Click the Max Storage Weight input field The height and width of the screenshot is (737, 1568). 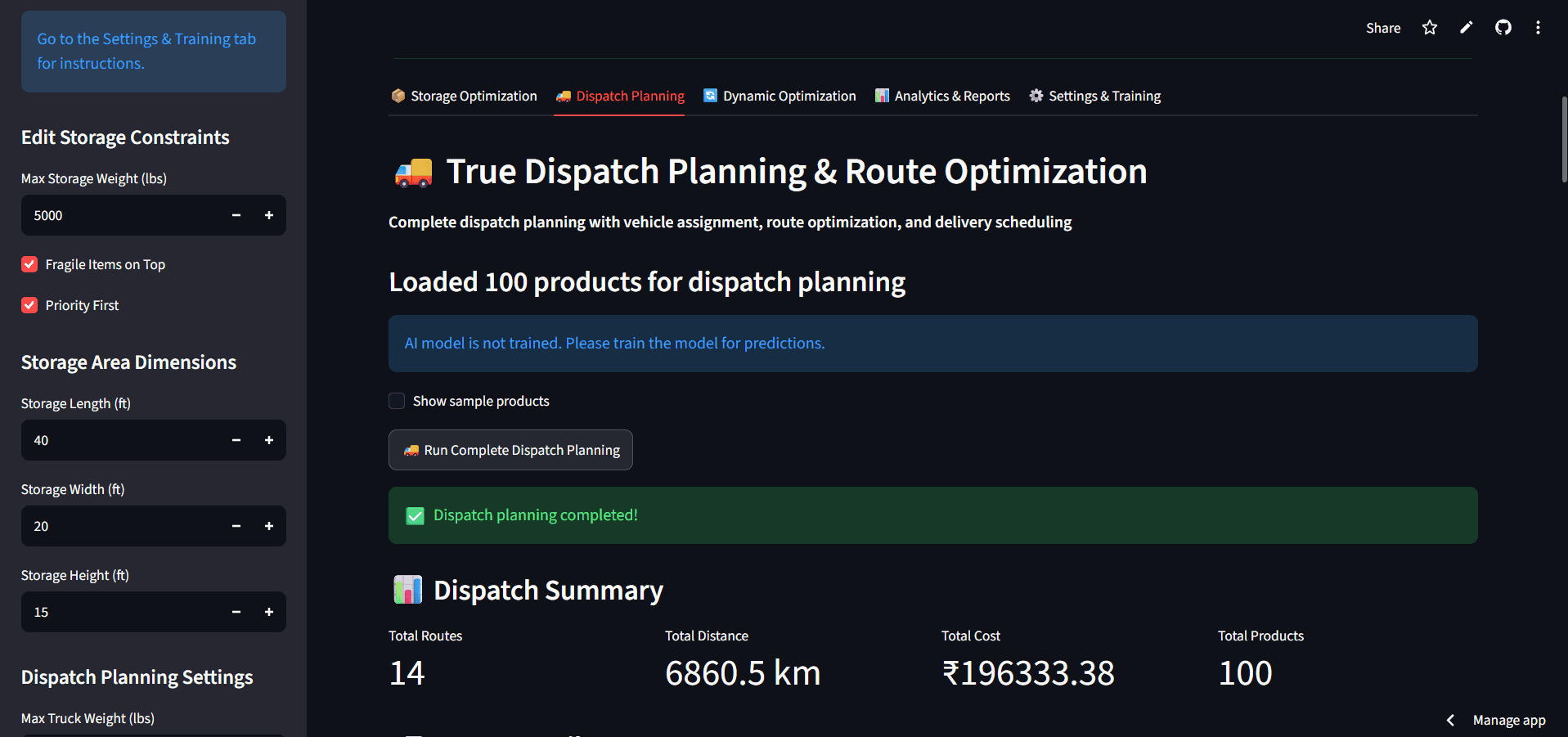[x=121, y=215]
